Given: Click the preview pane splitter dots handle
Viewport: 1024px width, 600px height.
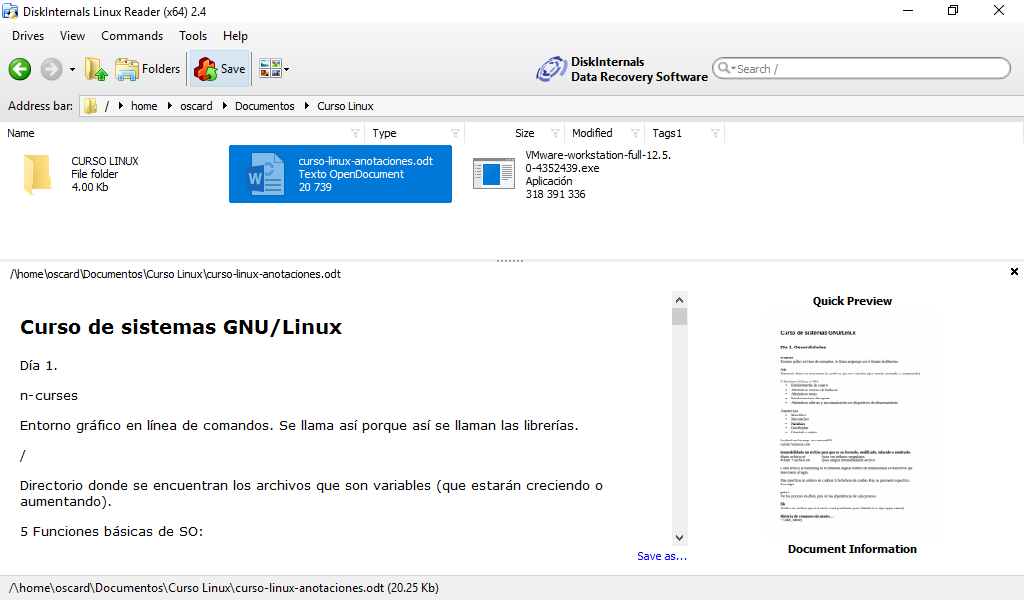Looking at the screenshot, I should pyautogui.click(x=509, y=261).
